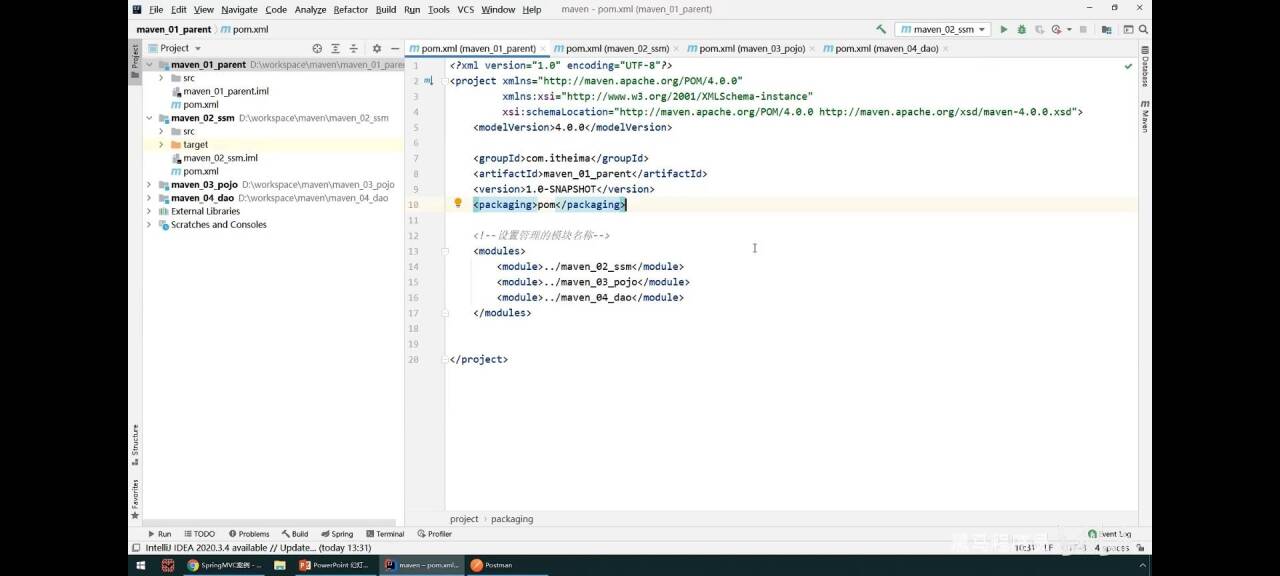The height and width of the screenshot is (576, 1280).
Task: Click the yellow lightbulb intention icon
Action: [458, 203]
